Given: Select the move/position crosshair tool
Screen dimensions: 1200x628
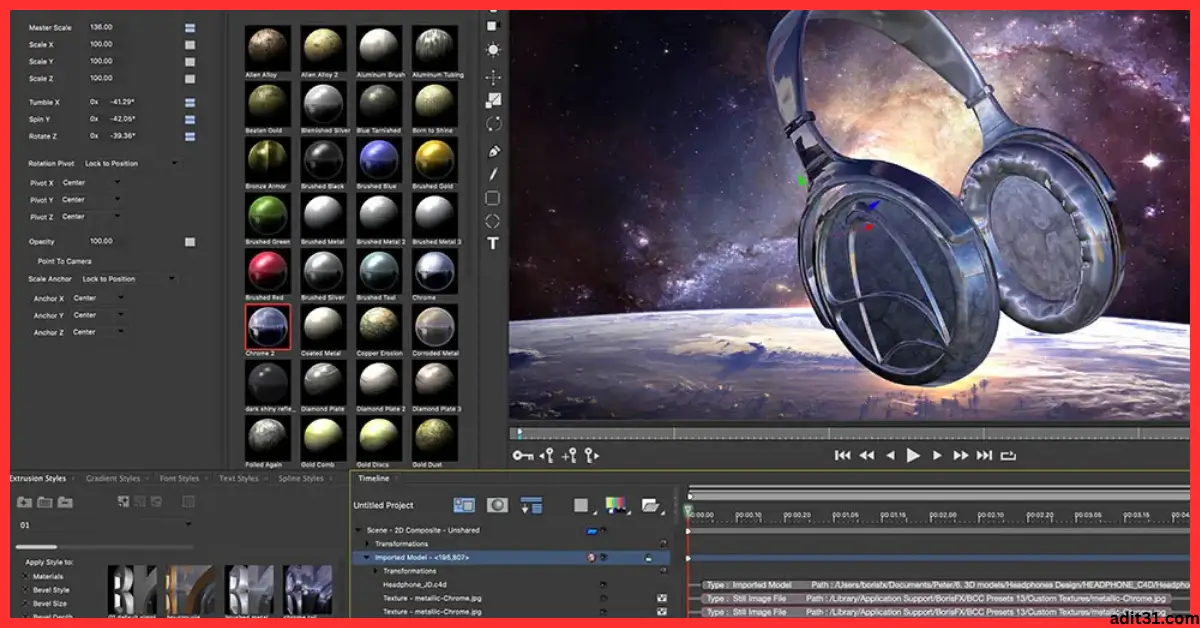Looking at the screenshot, I should click(x=493, y=77).
